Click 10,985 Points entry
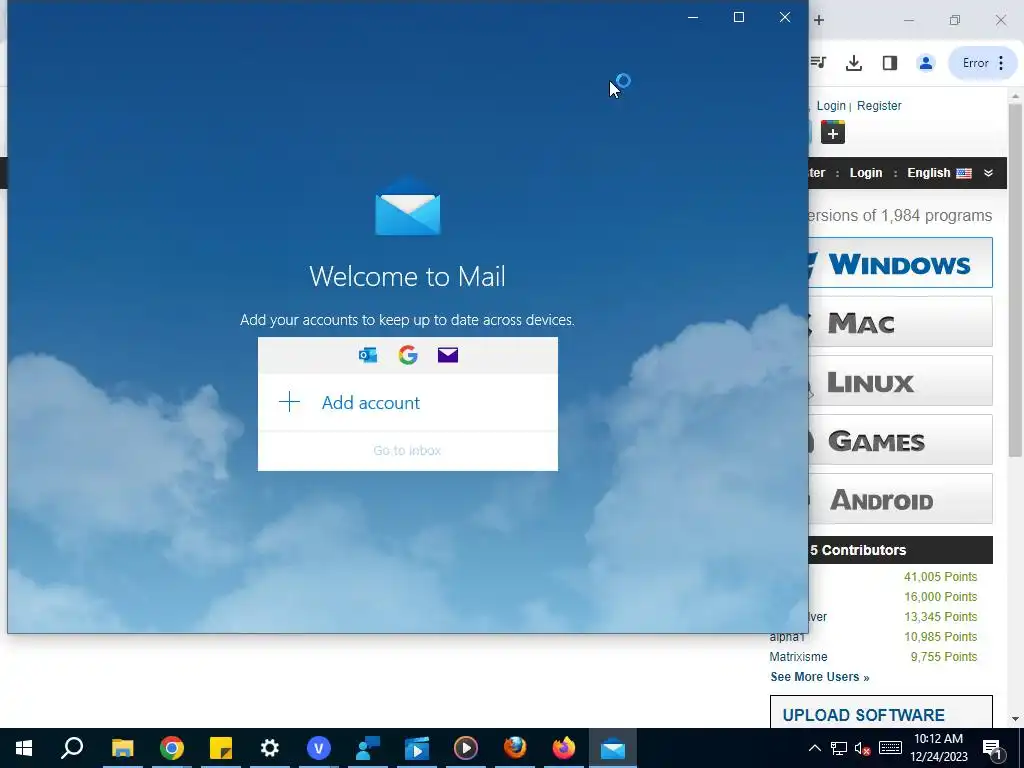This screenshot has height=768, width=1024. (x=940, y=637)
